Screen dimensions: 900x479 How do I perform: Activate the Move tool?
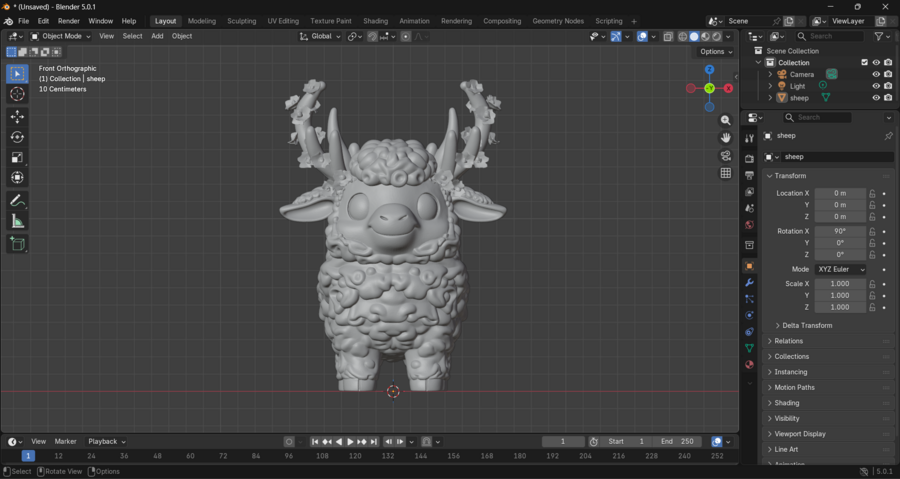click(17, 117)
